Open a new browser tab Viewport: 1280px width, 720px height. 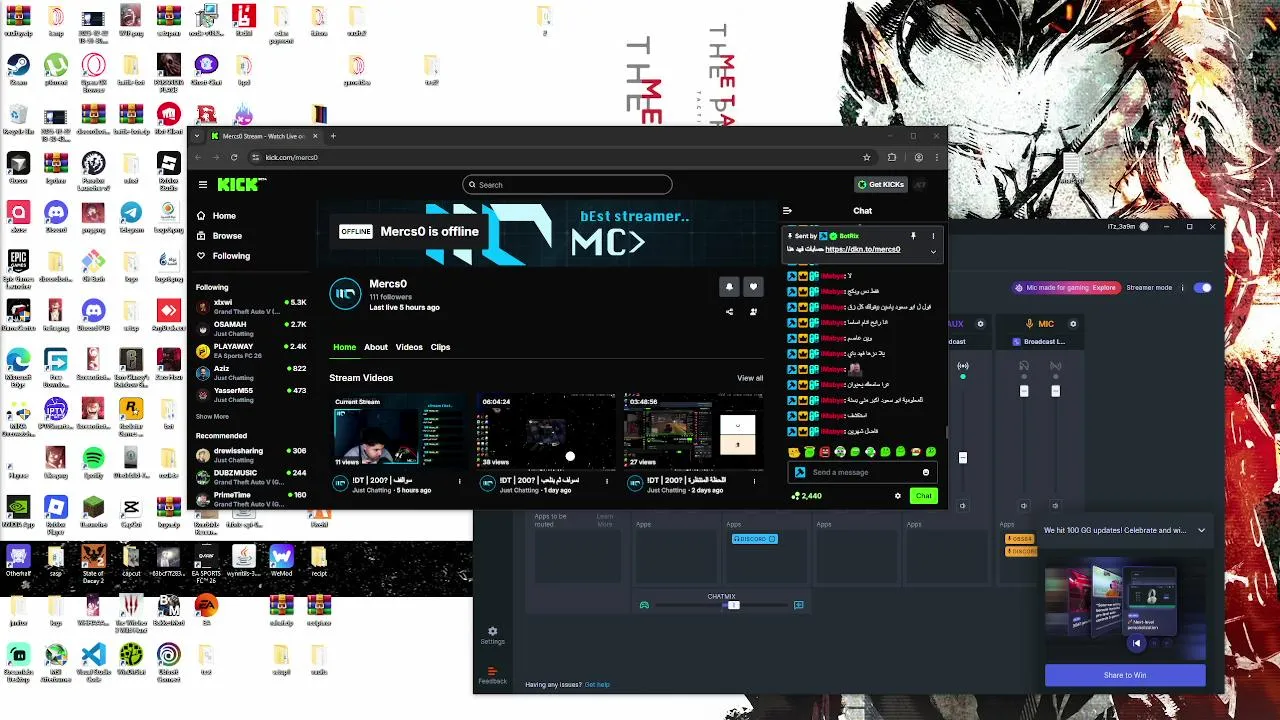pyautogui.click(x=333, y=136)
